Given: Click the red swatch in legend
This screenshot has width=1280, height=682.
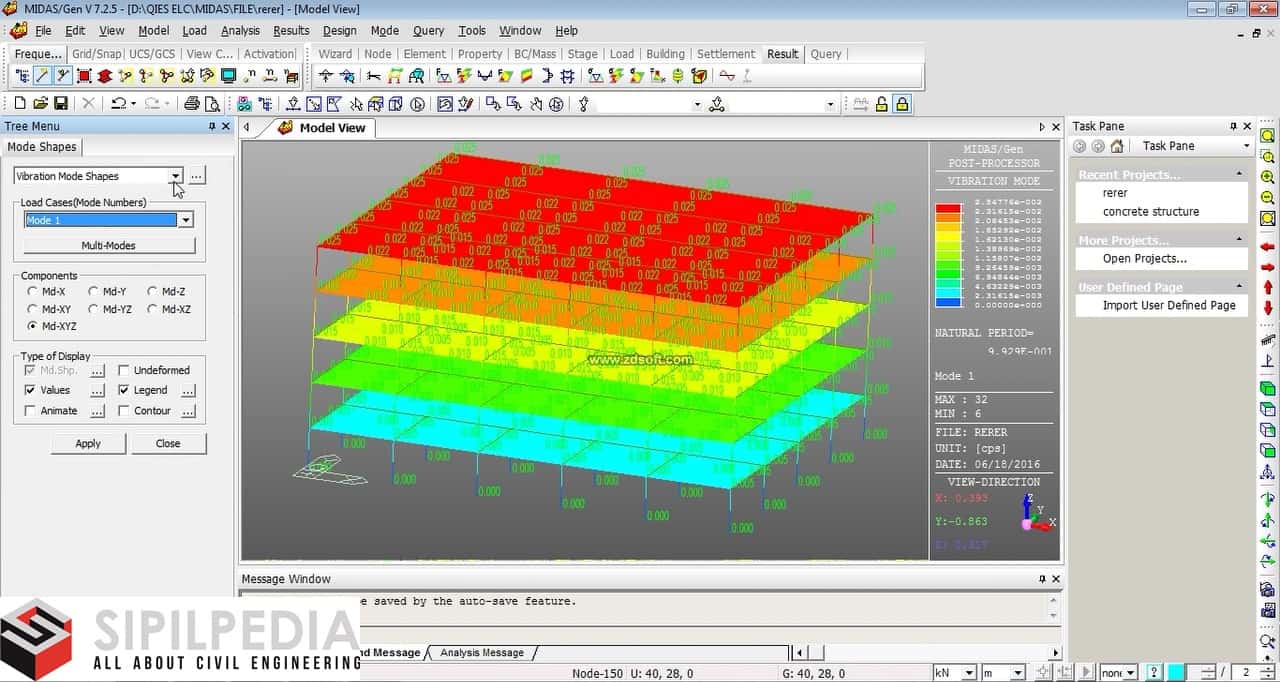Looking at the screenshot, I should coord(947,210).
